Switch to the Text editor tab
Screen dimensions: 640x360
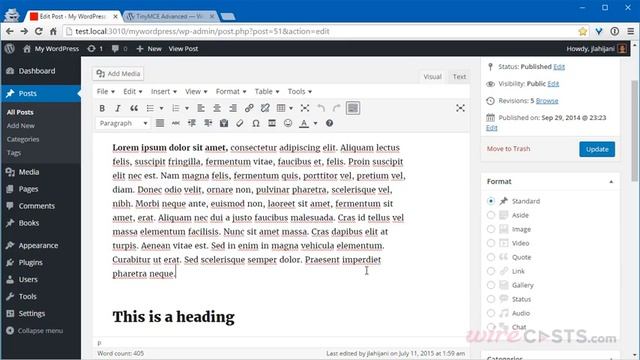(459, 77)
